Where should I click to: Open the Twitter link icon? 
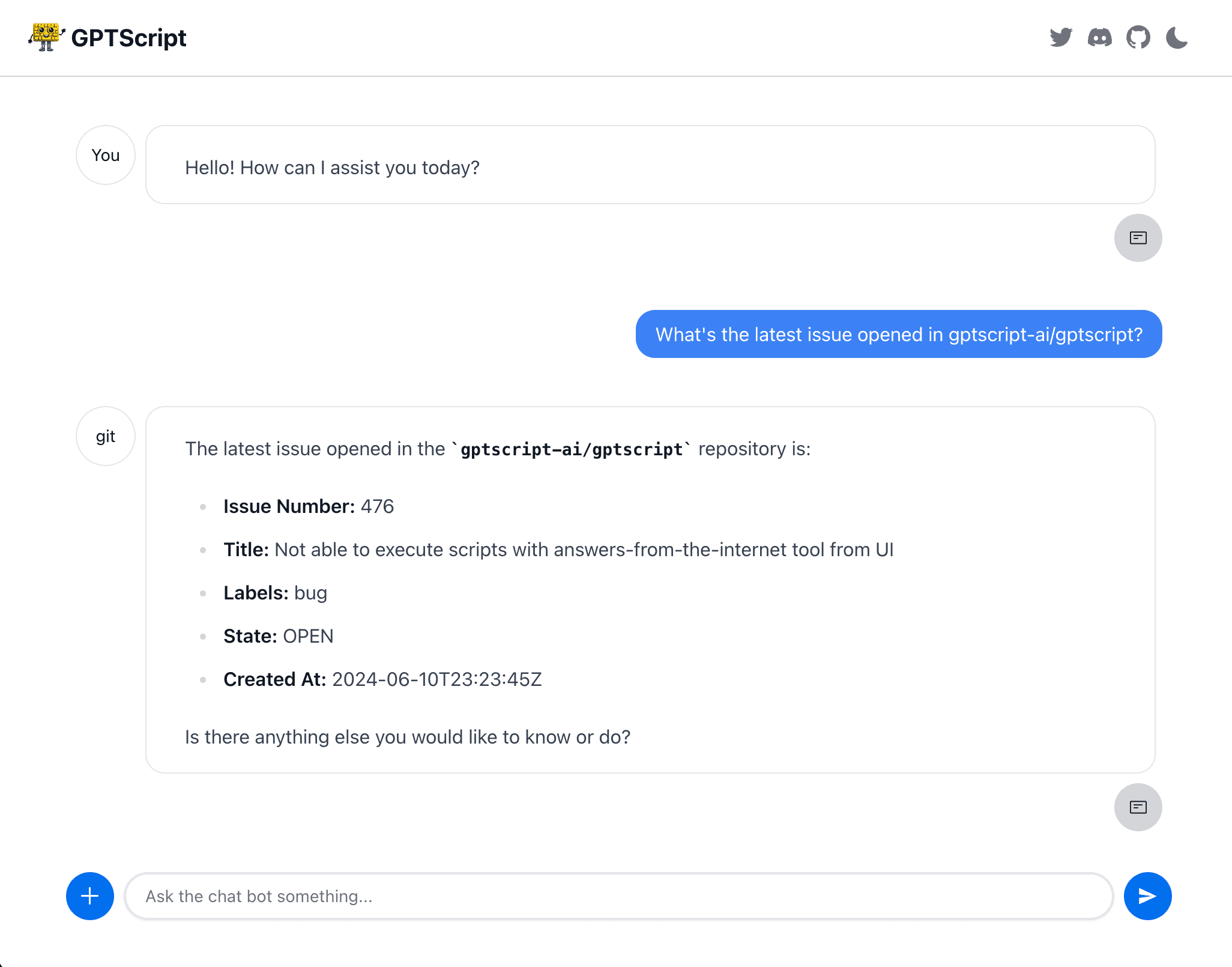point(1061,38)
